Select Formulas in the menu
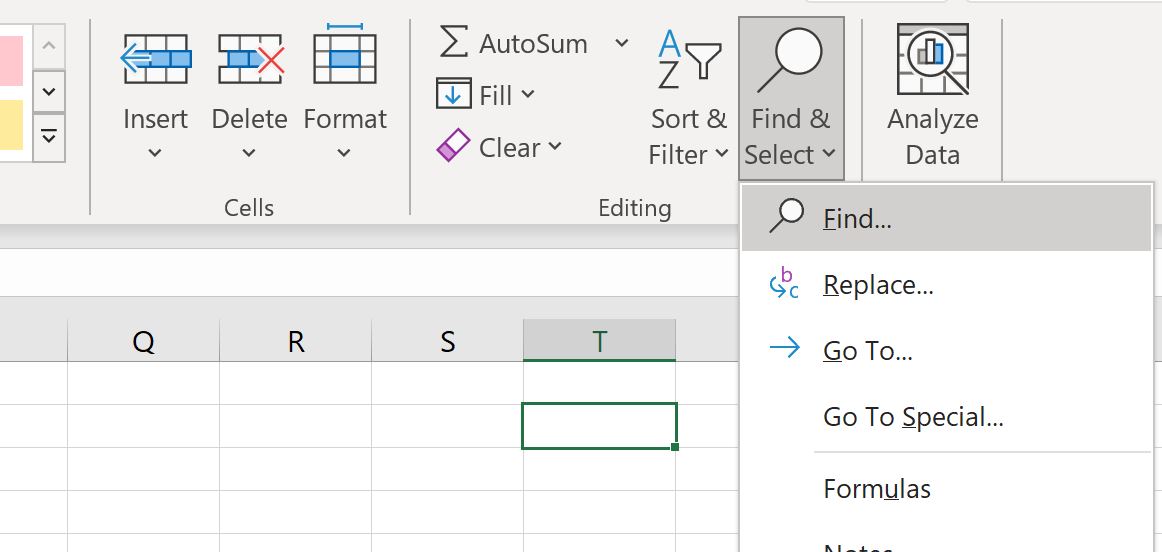 pyautogui.click(x=946, y=488)
